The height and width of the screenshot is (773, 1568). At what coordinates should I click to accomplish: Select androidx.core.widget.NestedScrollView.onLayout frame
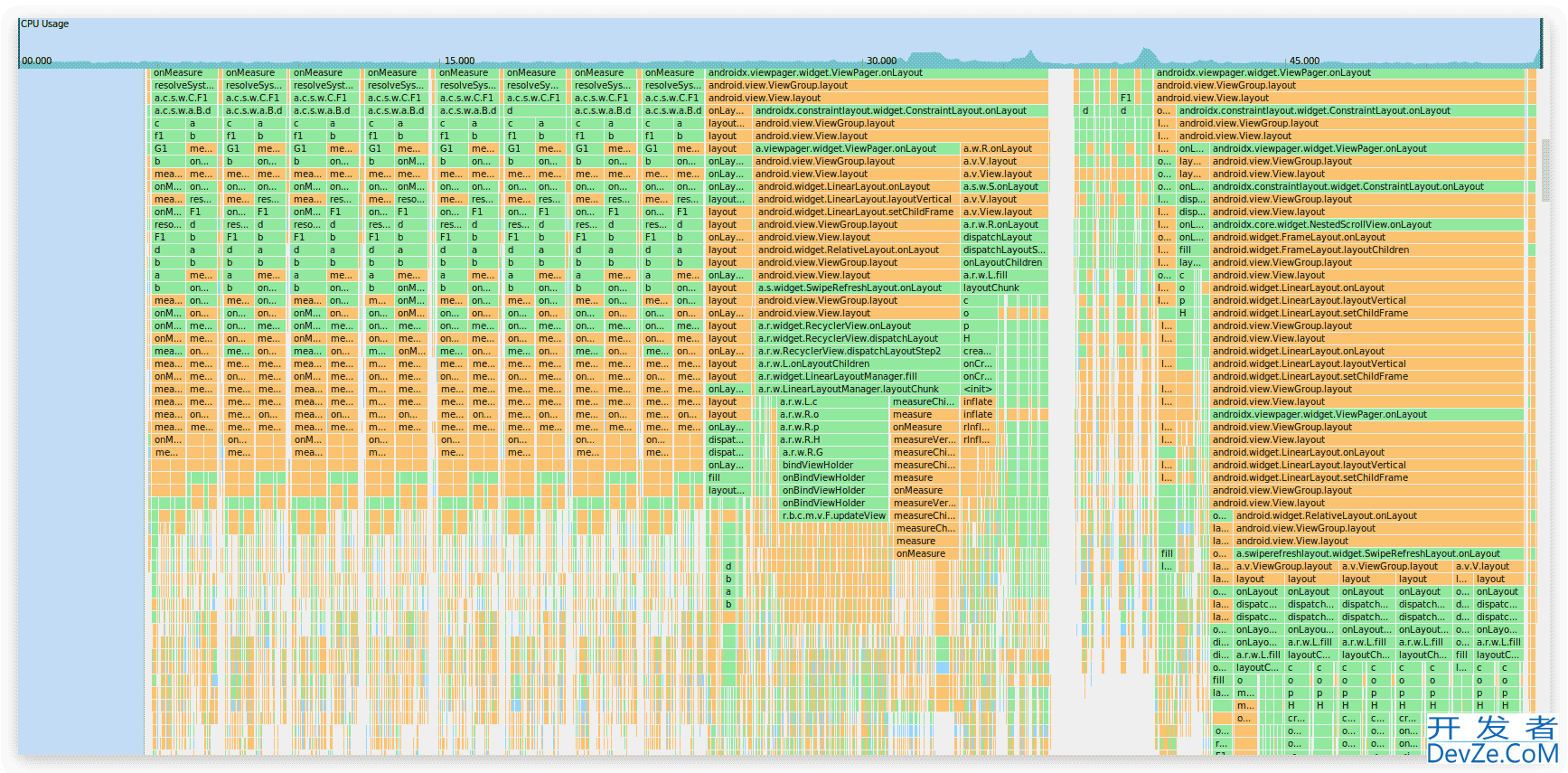(1367, 224)
